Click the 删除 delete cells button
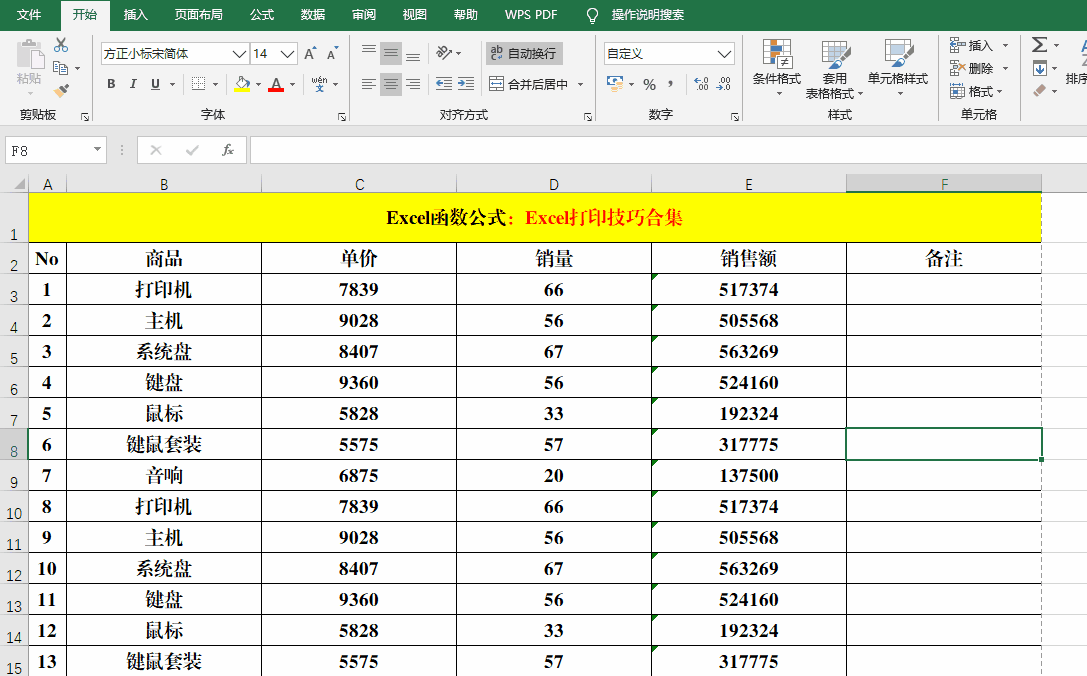The image size is (1087, 676). point(971,68)
